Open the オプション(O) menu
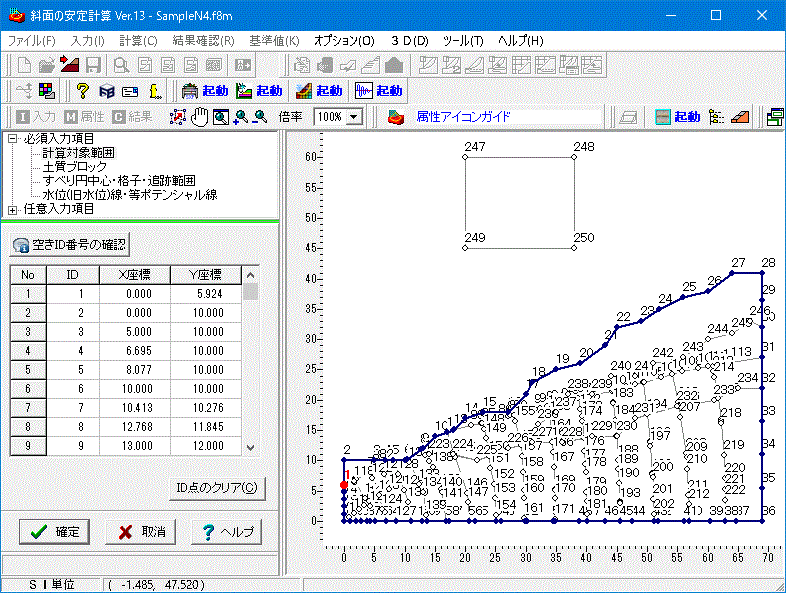786x593 pixels. click(x=344, y=41)
